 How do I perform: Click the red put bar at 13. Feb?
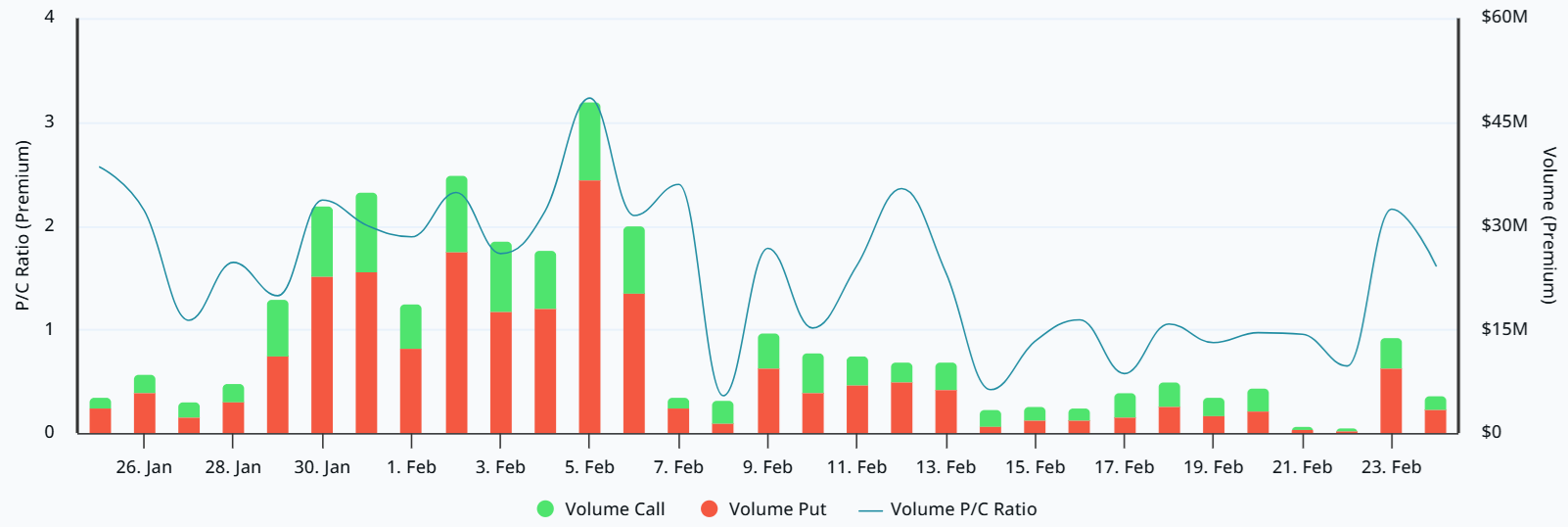click(x=945, y=411)
